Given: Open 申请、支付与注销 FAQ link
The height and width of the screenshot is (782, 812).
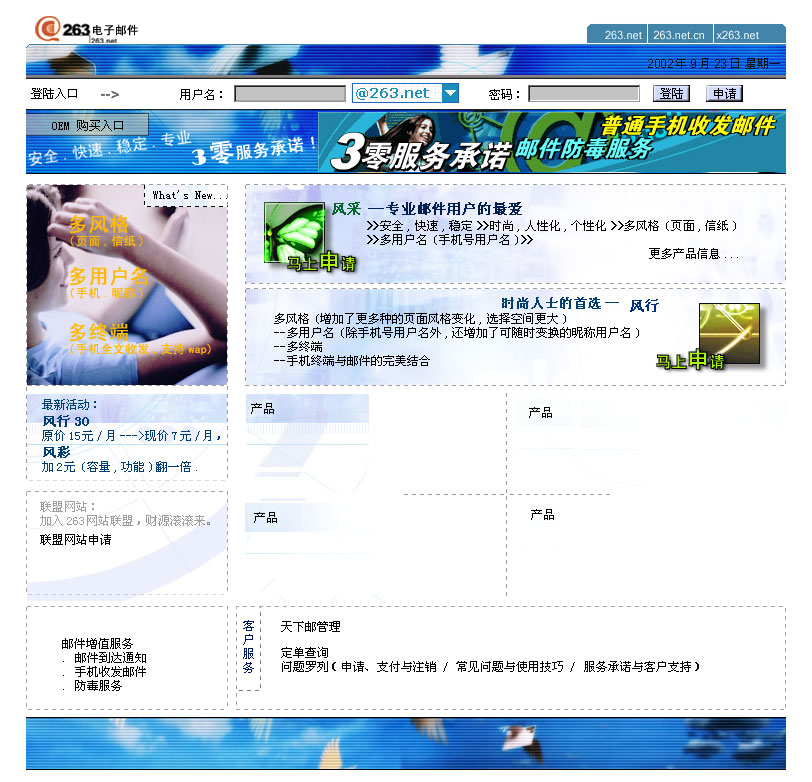Looking at the screenshot, I should [x=388, y=667].
